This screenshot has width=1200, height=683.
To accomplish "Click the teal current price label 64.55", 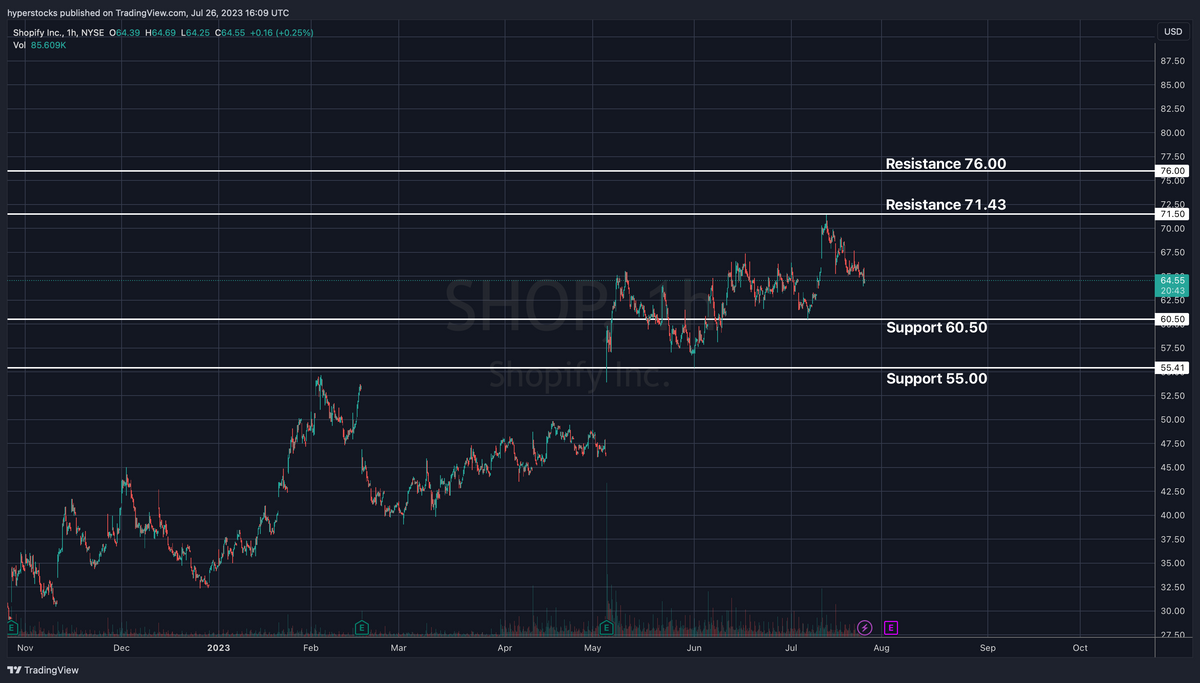I will [1171, 281].
